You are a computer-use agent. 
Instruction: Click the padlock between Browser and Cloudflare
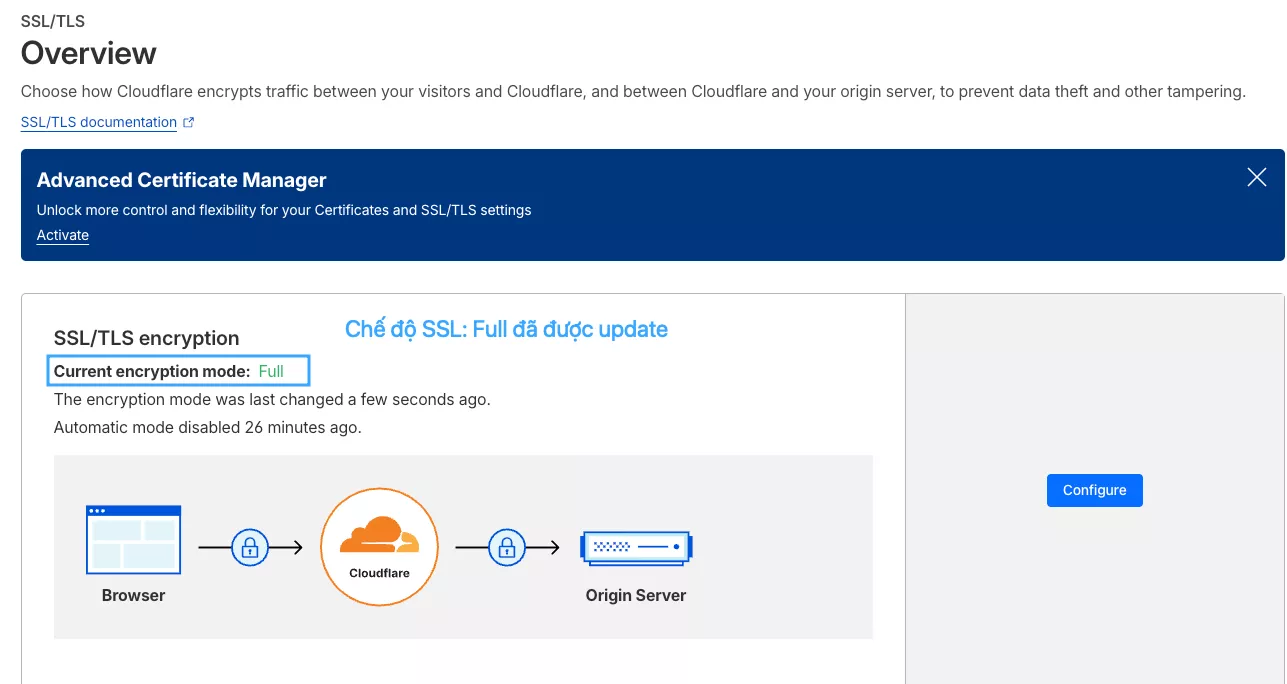(250, 546)
